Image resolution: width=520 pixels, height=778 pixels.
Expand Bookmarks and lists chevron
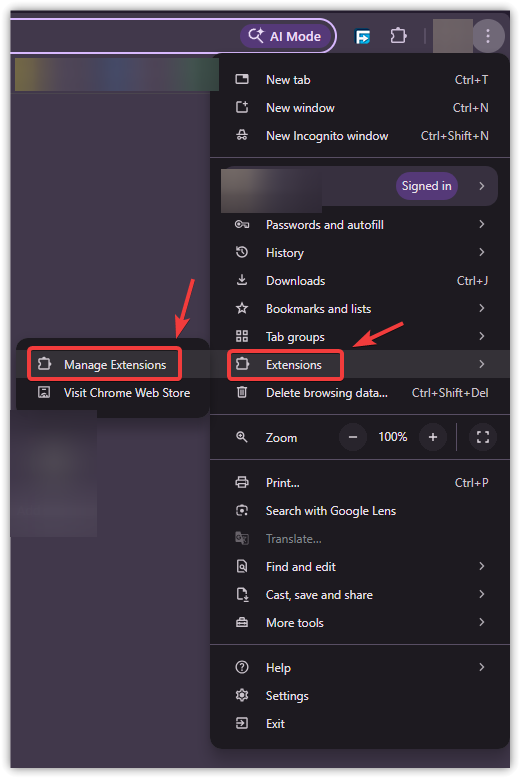click(482, 308)
